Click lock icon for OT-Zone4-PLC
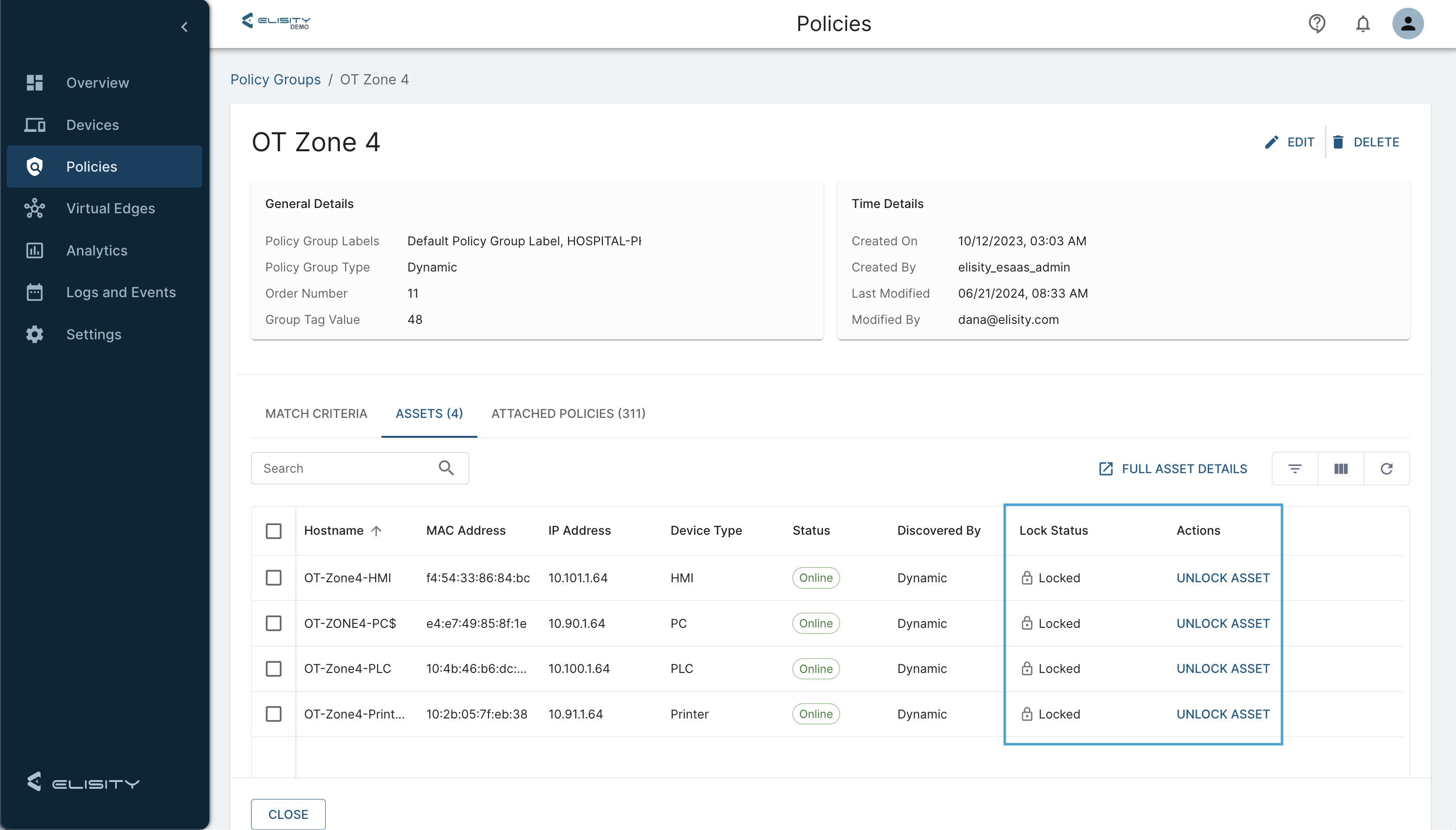Screen dimensions: 1456x830 click(x=1027, y=668)
